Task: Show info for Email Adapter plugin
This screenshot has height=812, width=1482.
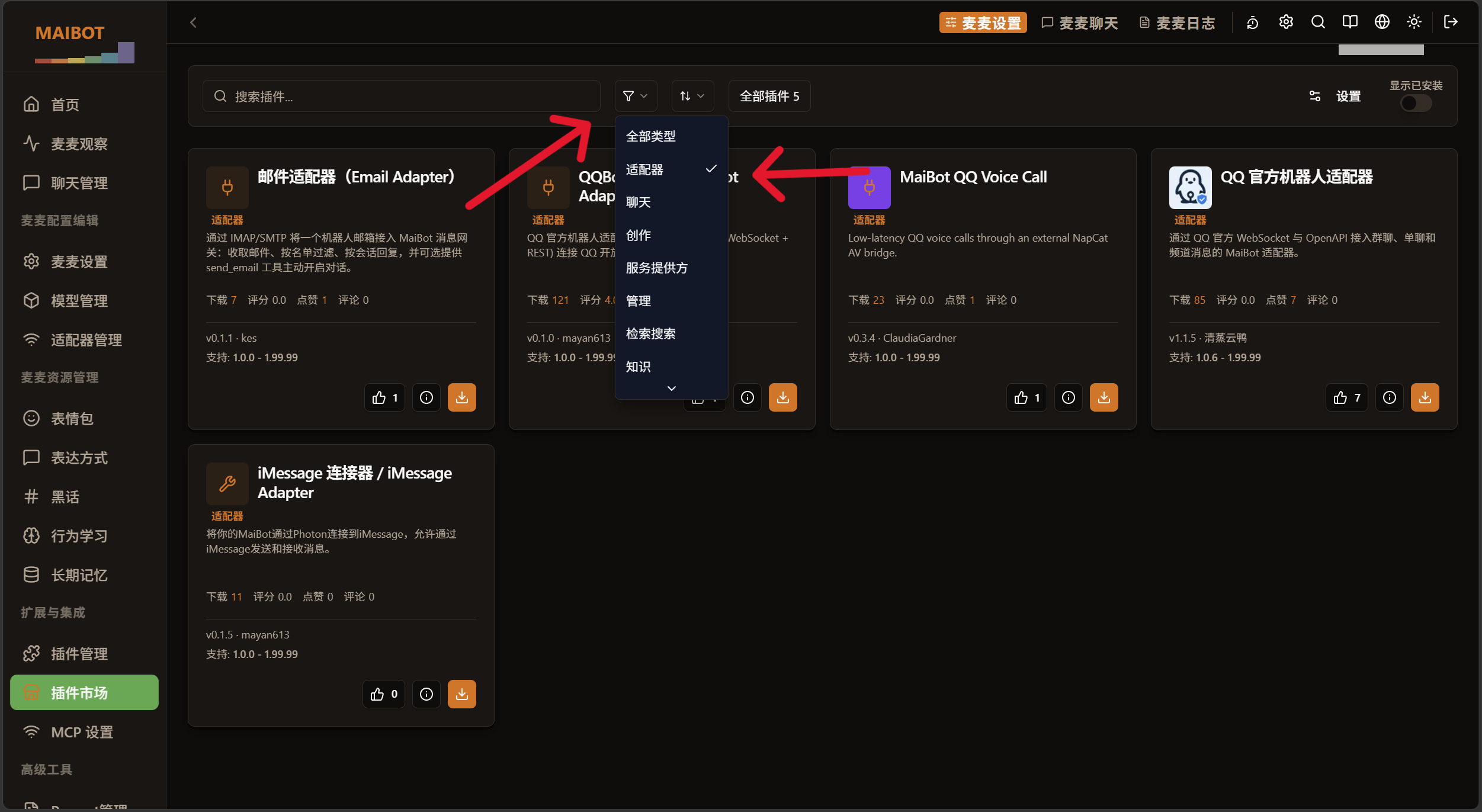Action: (x=426, y=397)
